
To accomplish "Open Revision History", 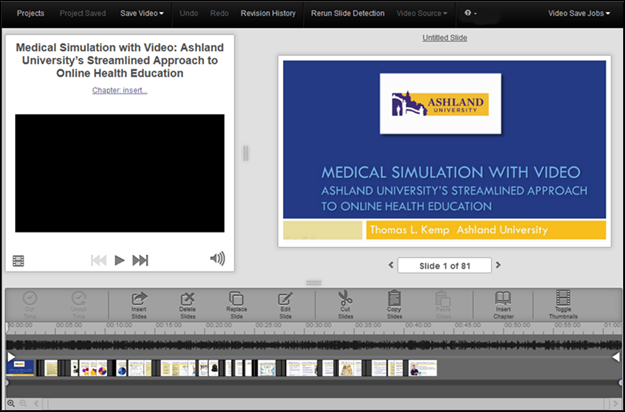I will tap(268, 13).
